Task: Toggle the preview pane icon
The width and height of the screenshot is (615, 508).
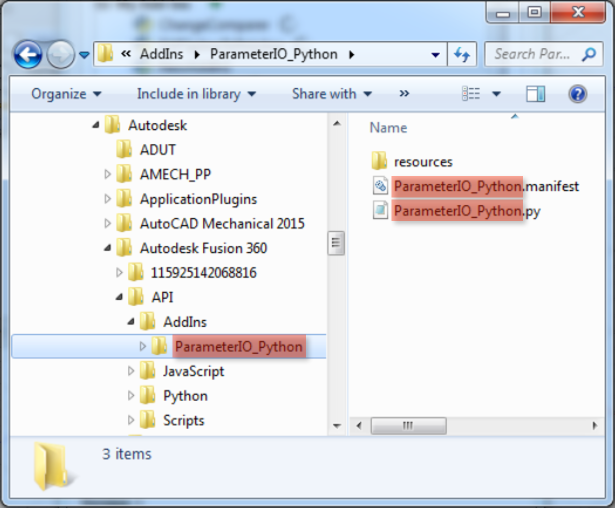Action: tap(536, 94)
